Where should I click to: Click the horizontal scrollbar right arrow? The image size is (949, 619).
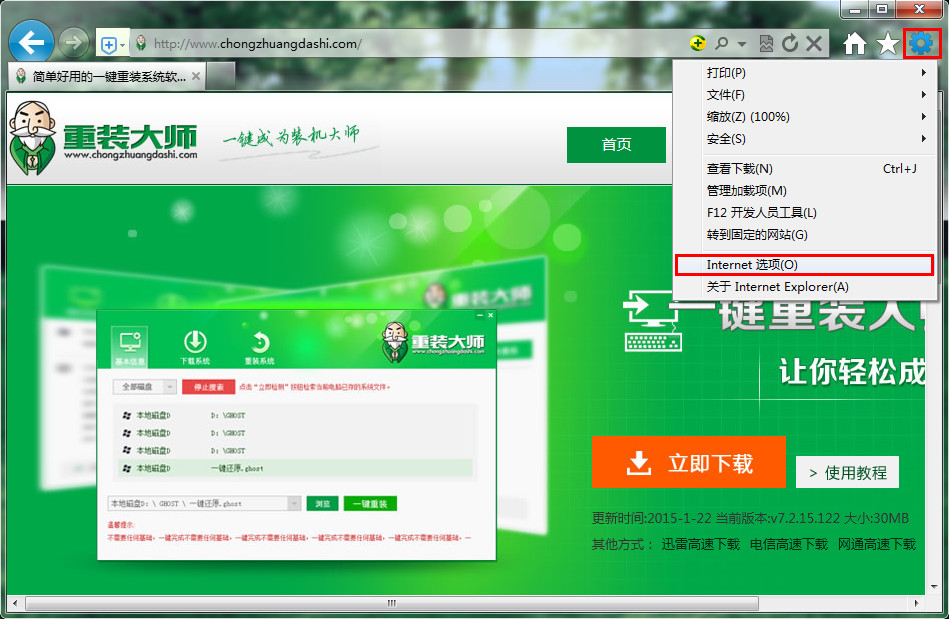[916, 603]
